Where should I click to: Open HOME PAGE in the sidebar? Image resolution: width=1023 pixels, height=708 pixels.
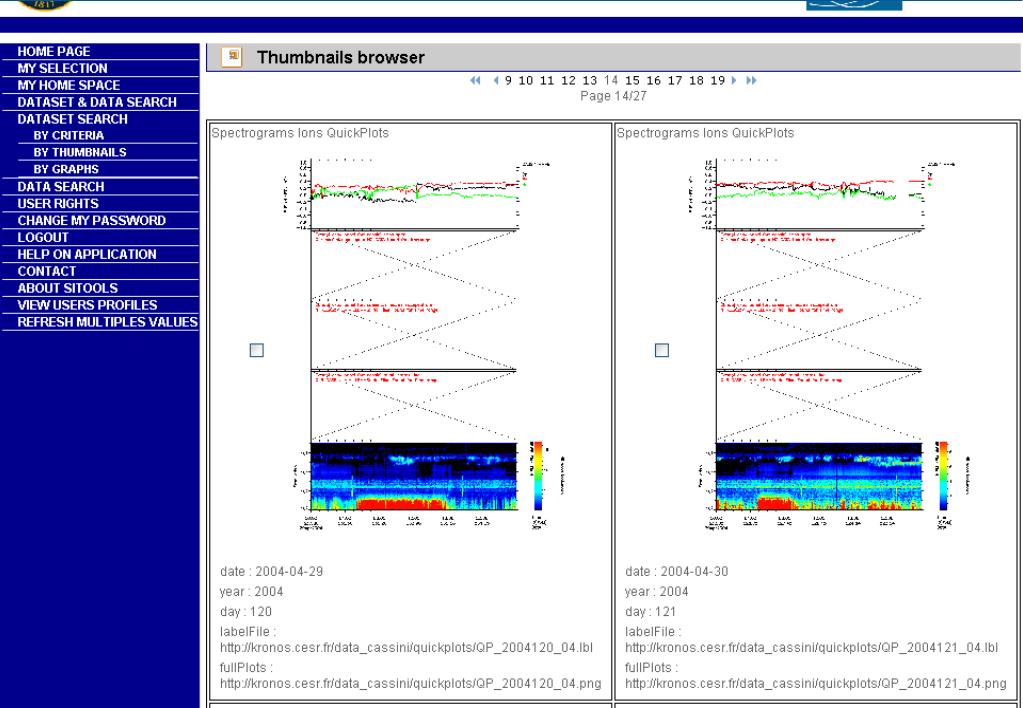click(x=54, y=52)
